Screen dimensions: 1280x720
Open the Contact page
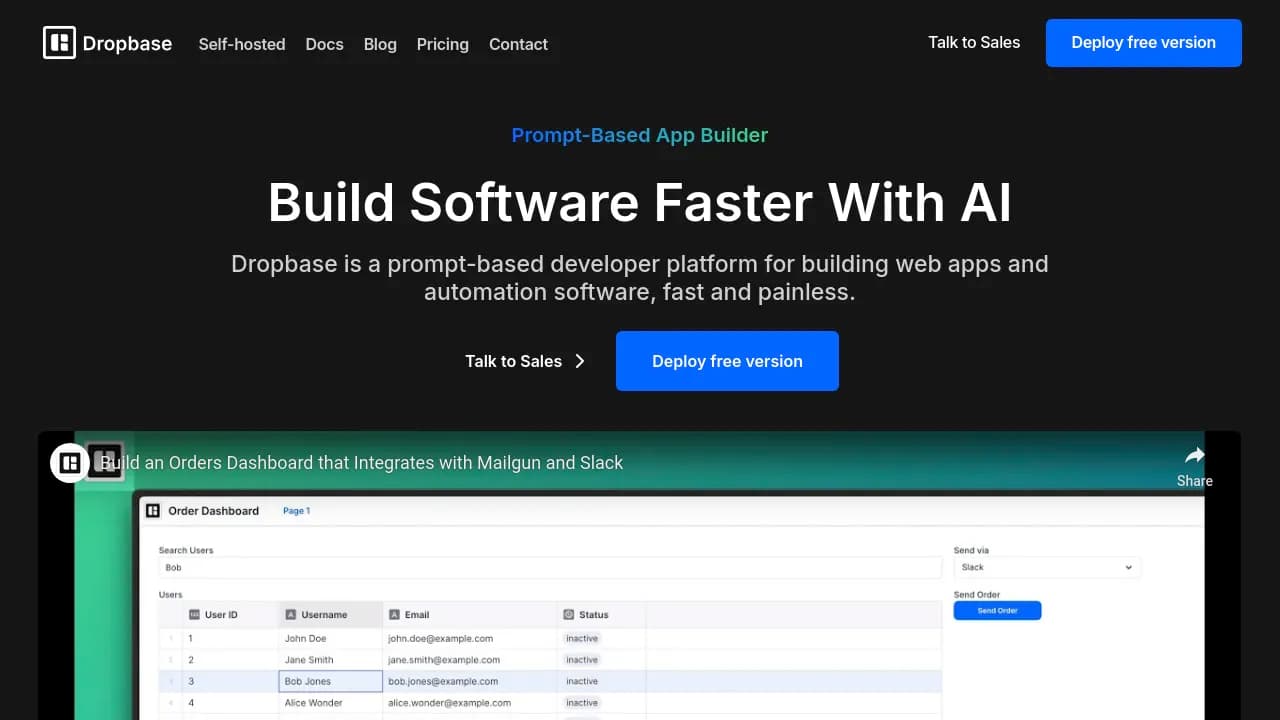518,44
